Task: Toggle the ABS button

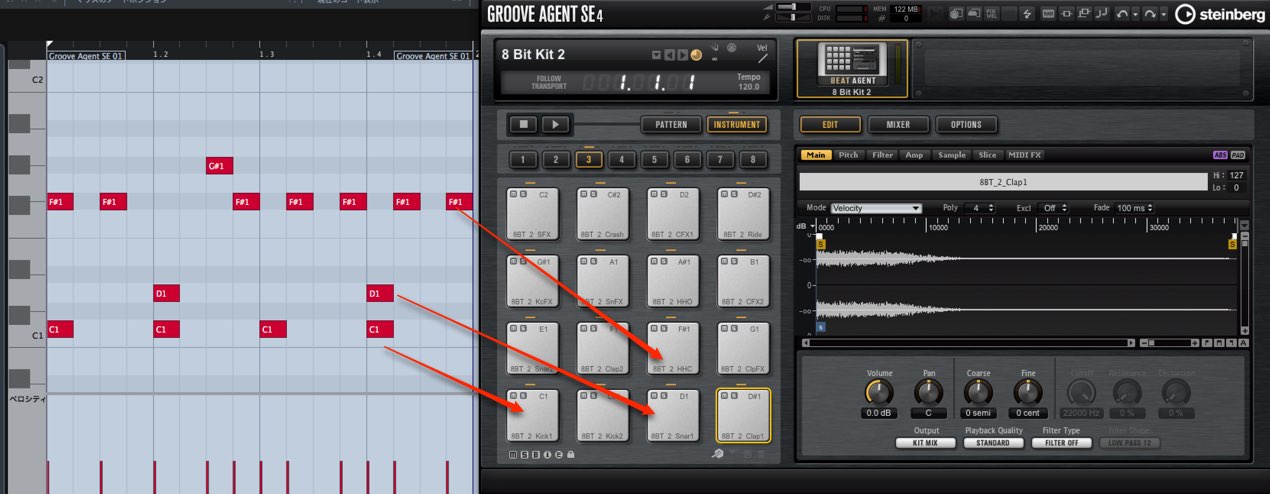Action: click(1219, 155)
